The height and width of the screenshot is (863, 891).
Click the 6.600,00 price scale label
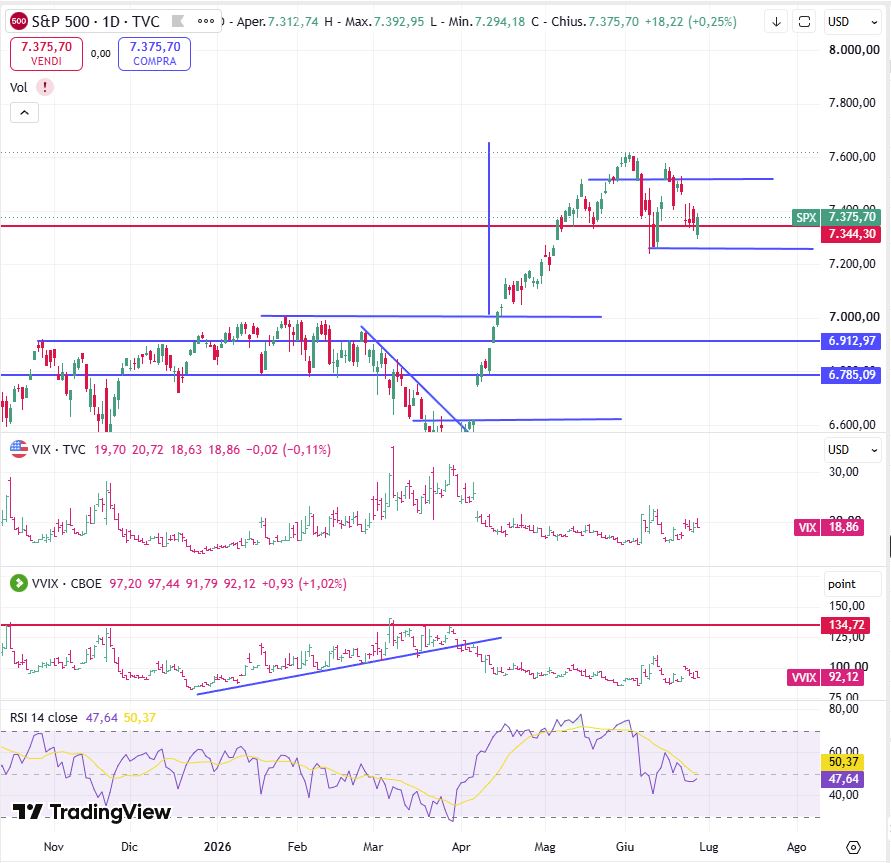[852, 424]
